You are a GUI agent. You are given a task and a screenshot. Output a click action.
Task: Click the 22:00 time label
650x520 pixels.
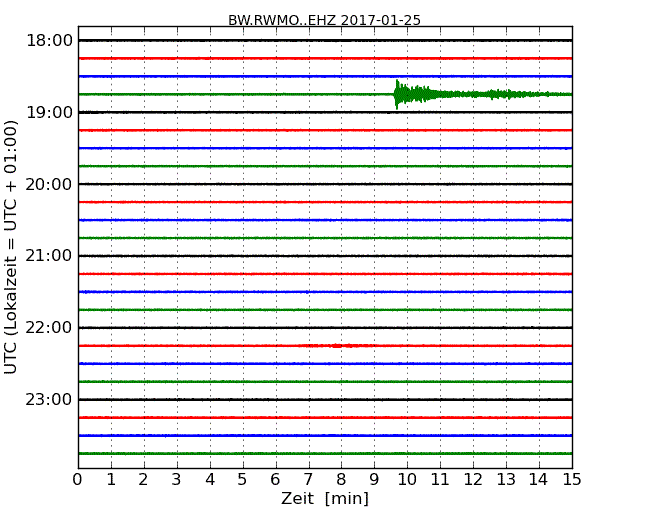coord(49,328)
